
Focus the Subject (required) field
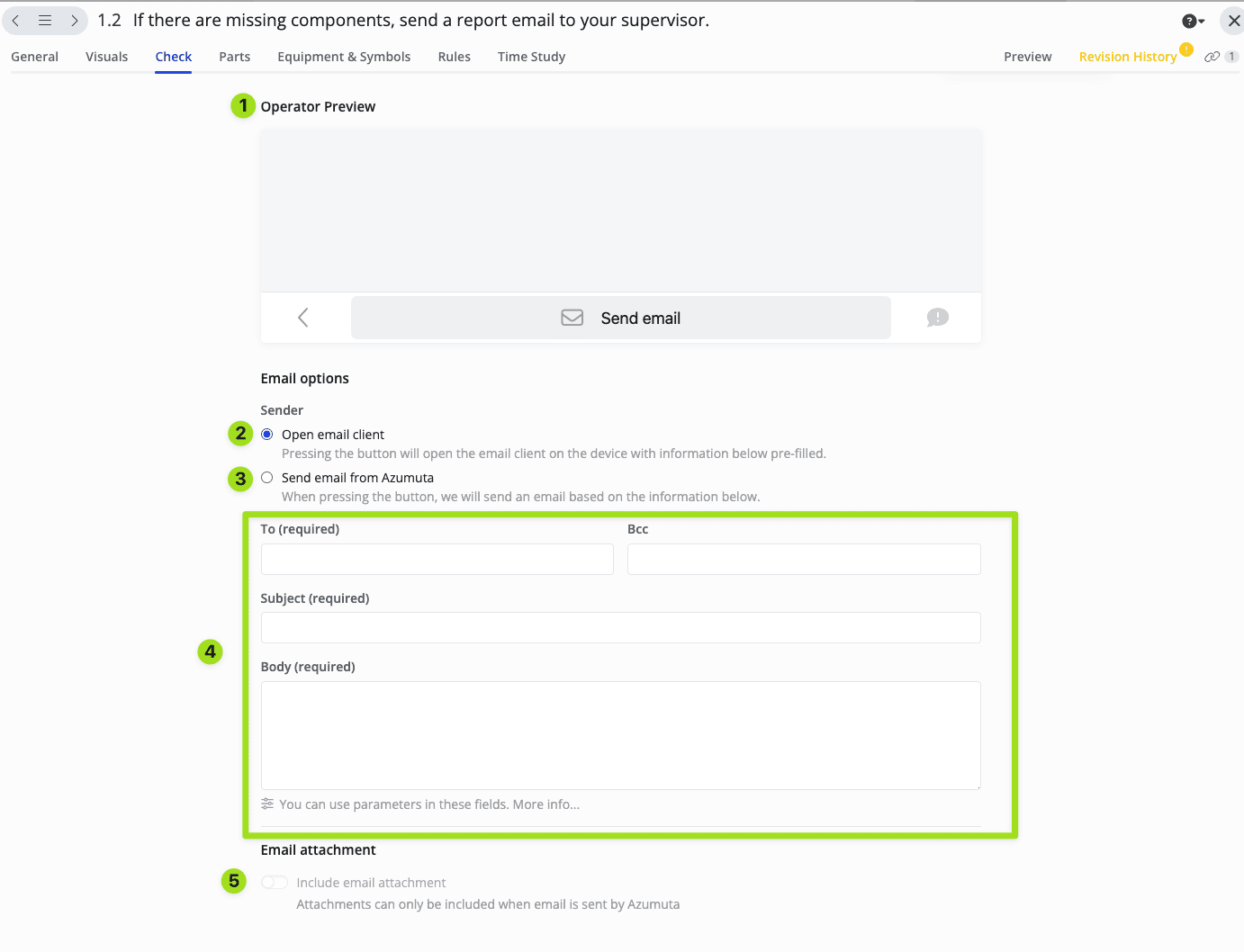(x=620, y=628)
